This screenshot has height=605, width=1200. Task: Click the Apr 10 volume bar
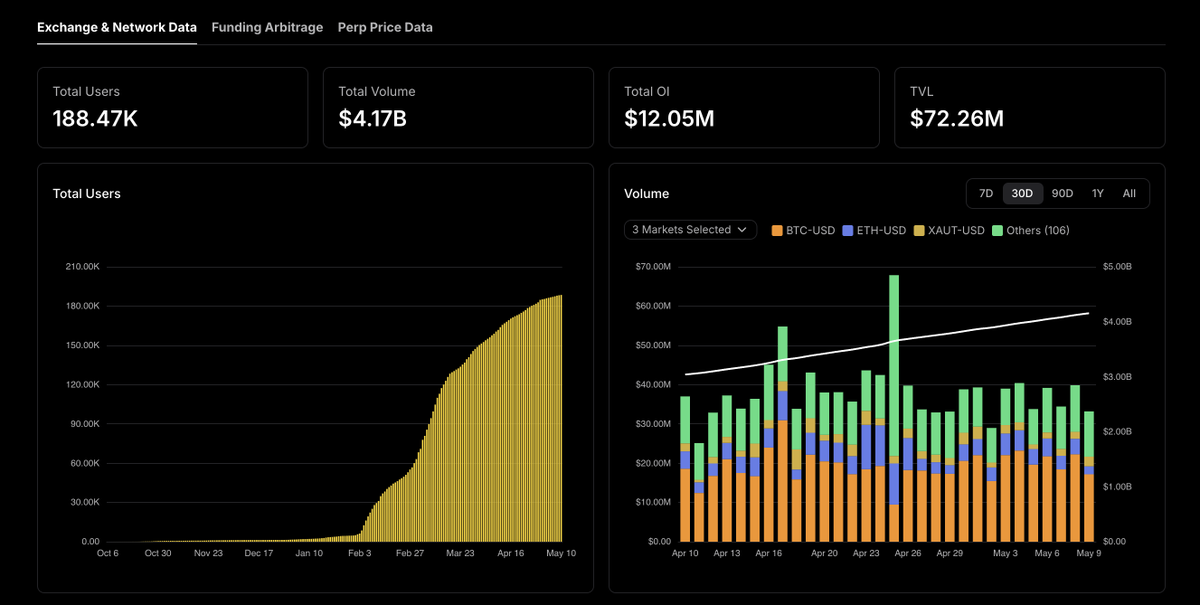click(x=685, y=469)
